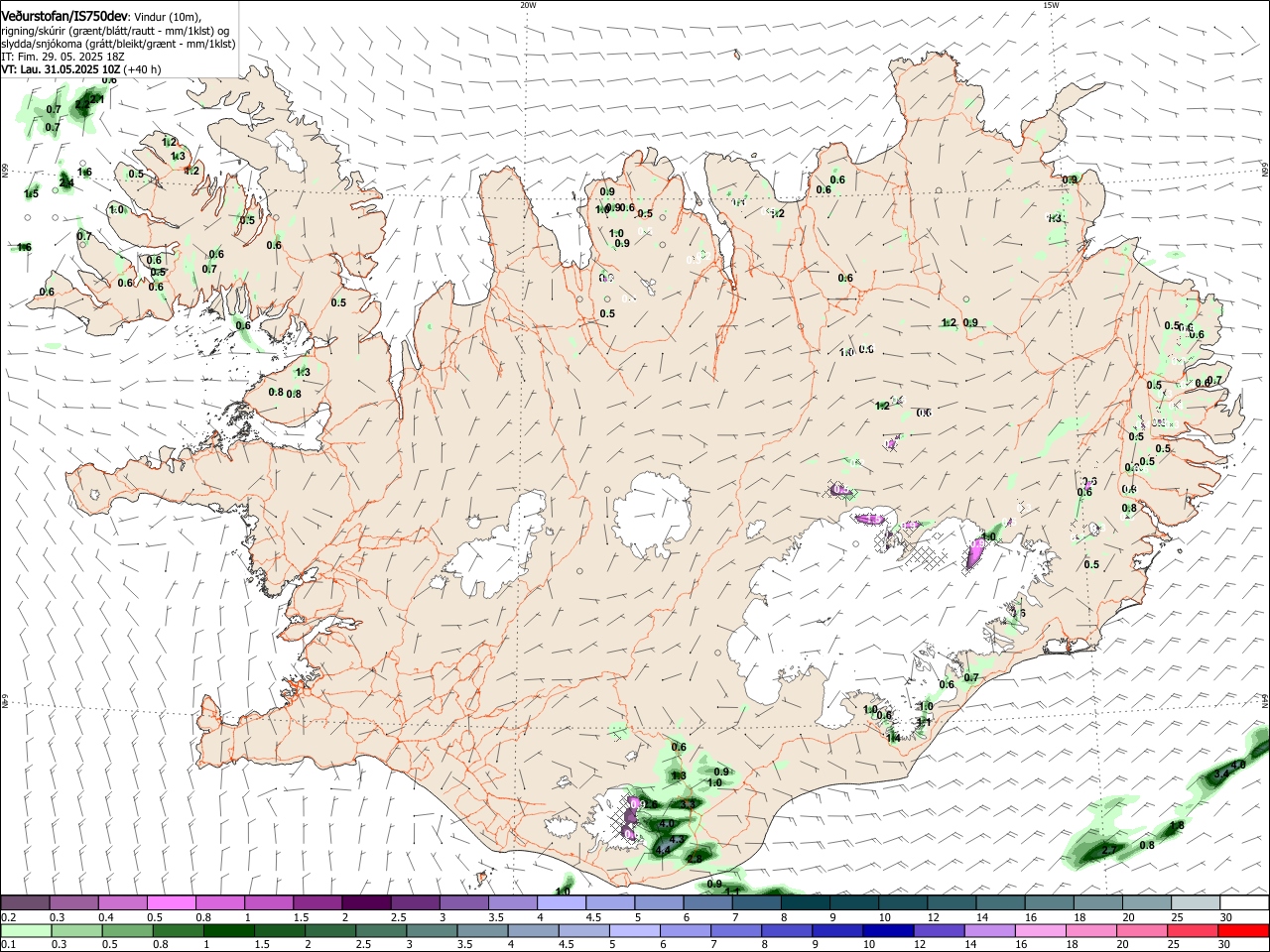This screenshot has height=952, width=1270.
Task: Click the '1.8' precipitation value offshore southeast
Action: (1177, 826)
